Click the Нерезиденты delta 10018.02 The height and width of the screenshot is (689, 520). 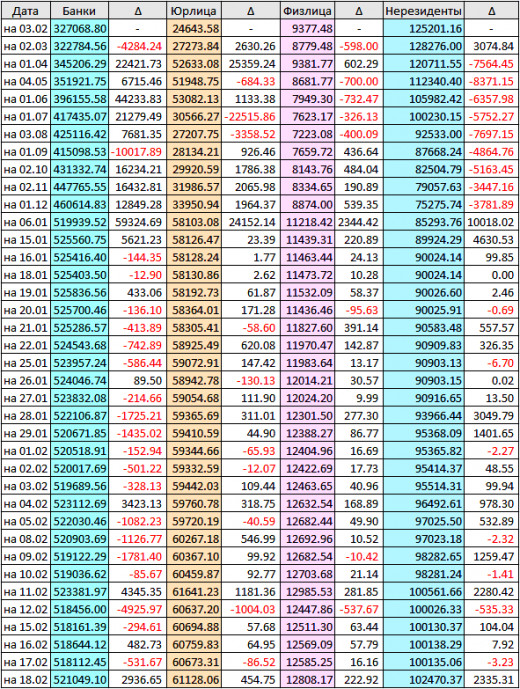tap(491, 222)
